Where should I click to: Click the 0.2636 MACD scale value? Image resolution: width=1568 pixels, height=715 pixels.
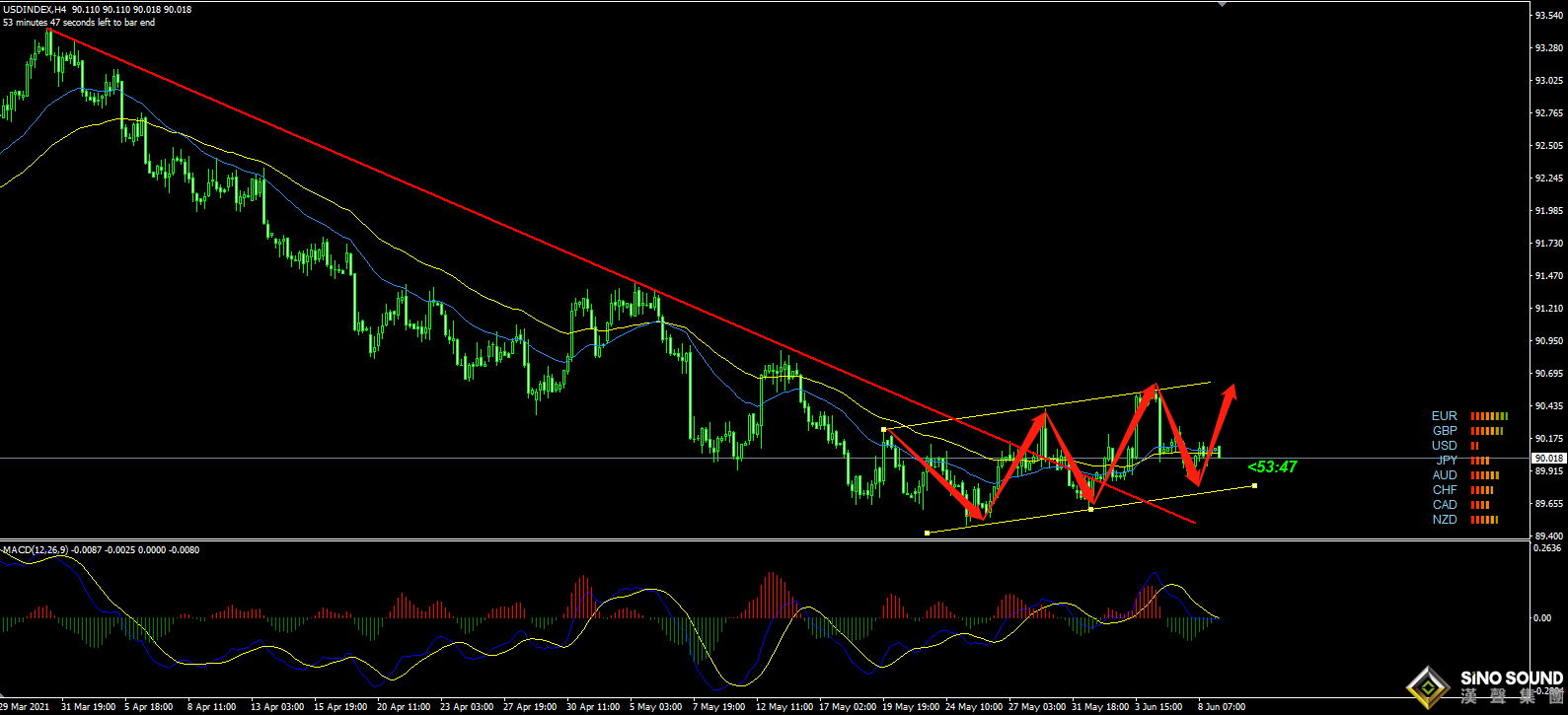[1549, 548]
